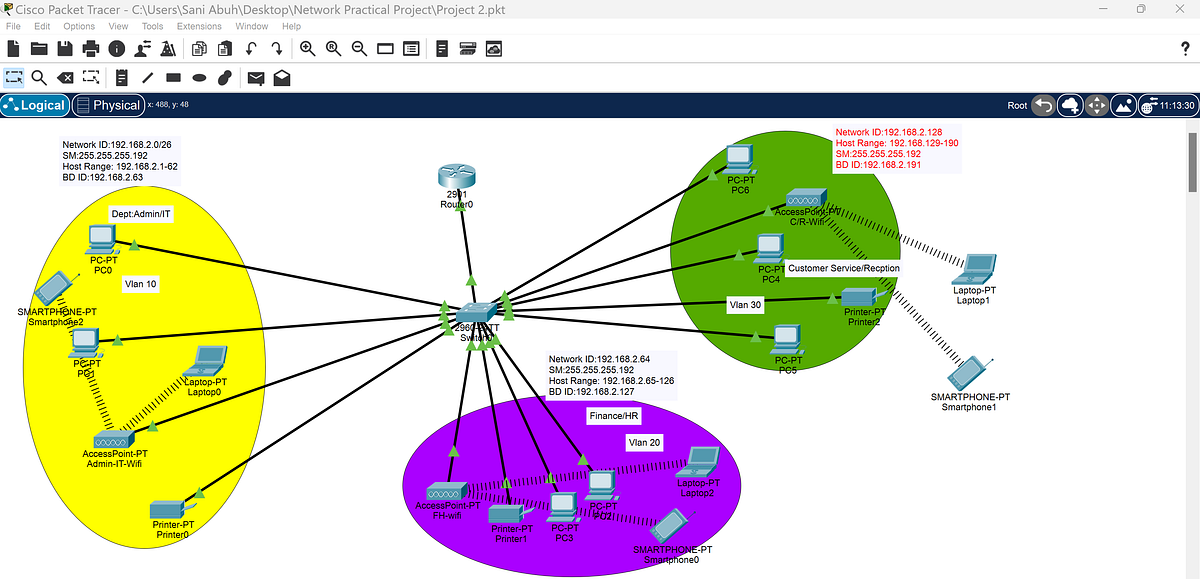Screen dimensions: 1200x579
Task: Select the Draw Line tool
Action: (146, 77)
